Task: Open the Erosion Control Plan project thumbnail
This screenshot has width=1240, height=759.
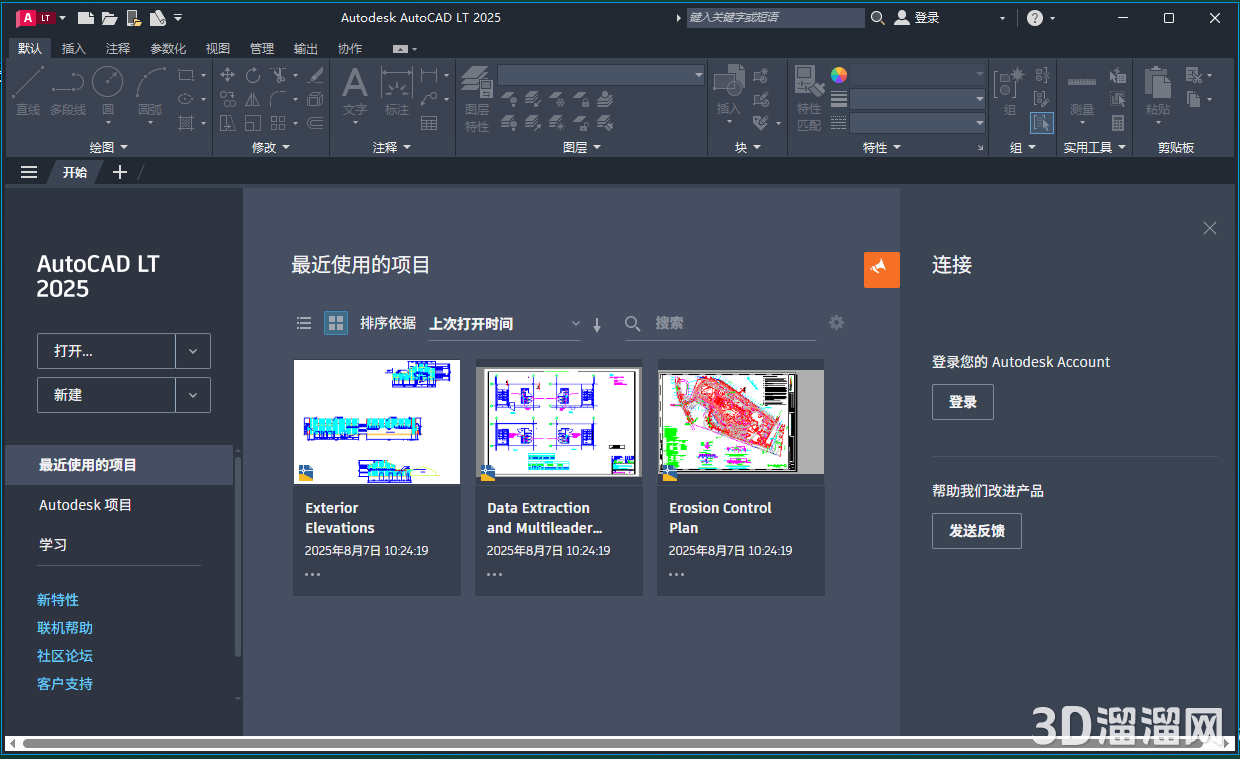Action: click(740, 421)
